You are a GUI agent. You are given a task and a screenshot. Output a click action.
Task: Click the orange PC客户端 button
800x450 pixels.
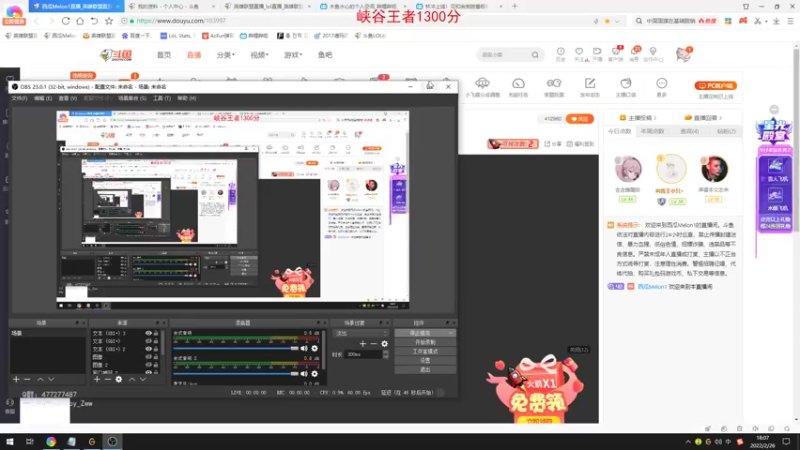[x=716, y=86]
